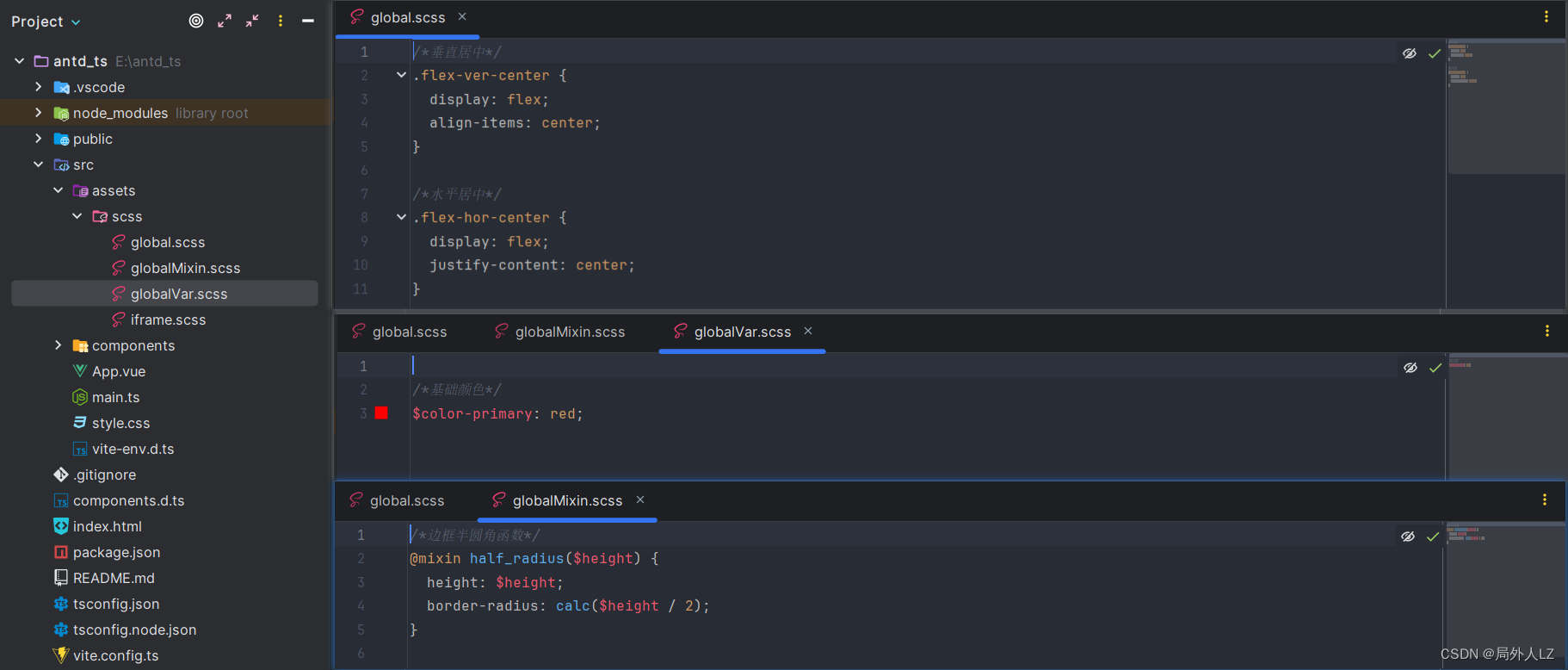Viewport: 1568px width, 670px height.
Task: Fold the .flex-hor-center rule block
Action: click(x=401, y=217)
